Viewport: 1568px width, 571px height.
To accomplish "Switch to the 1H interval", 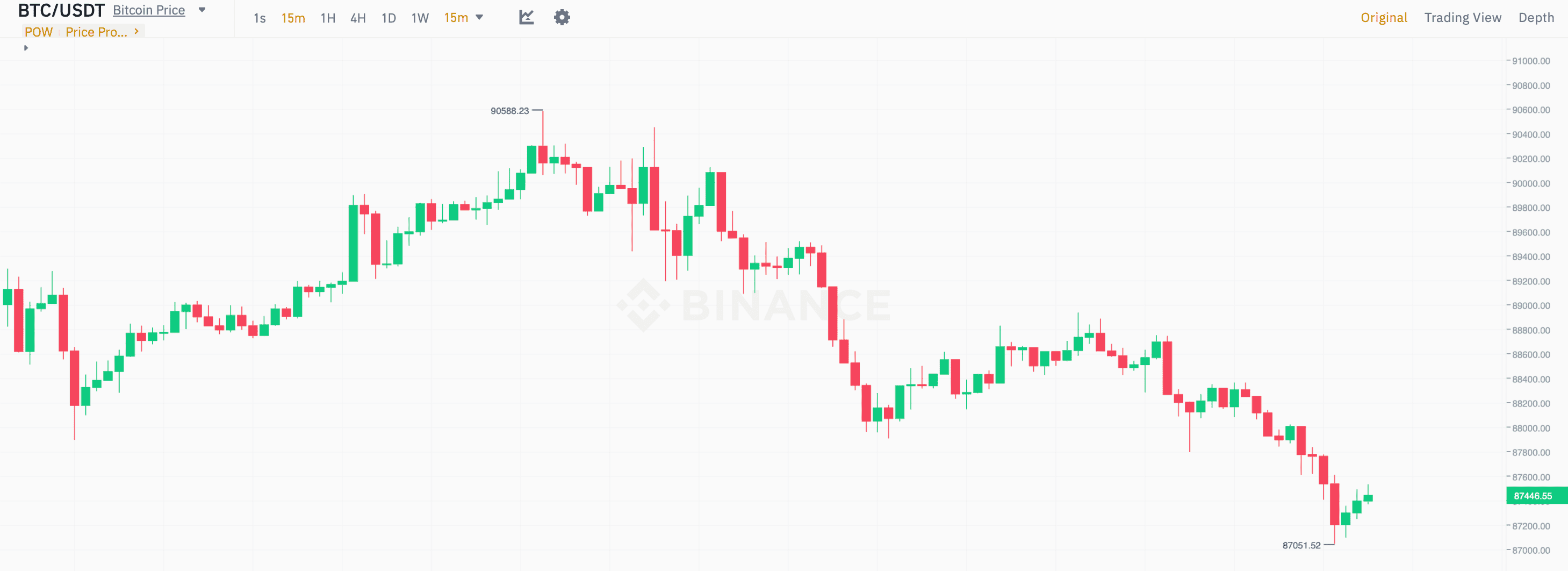I will (327, 18).
